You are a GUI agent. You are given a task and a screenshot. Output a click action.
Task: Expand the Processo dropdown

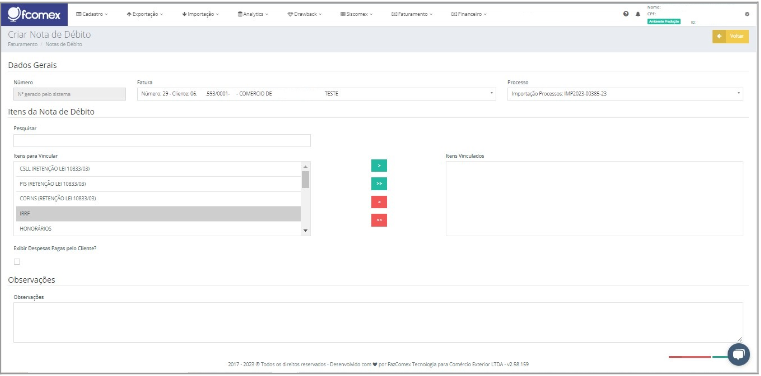coord(625,94)
